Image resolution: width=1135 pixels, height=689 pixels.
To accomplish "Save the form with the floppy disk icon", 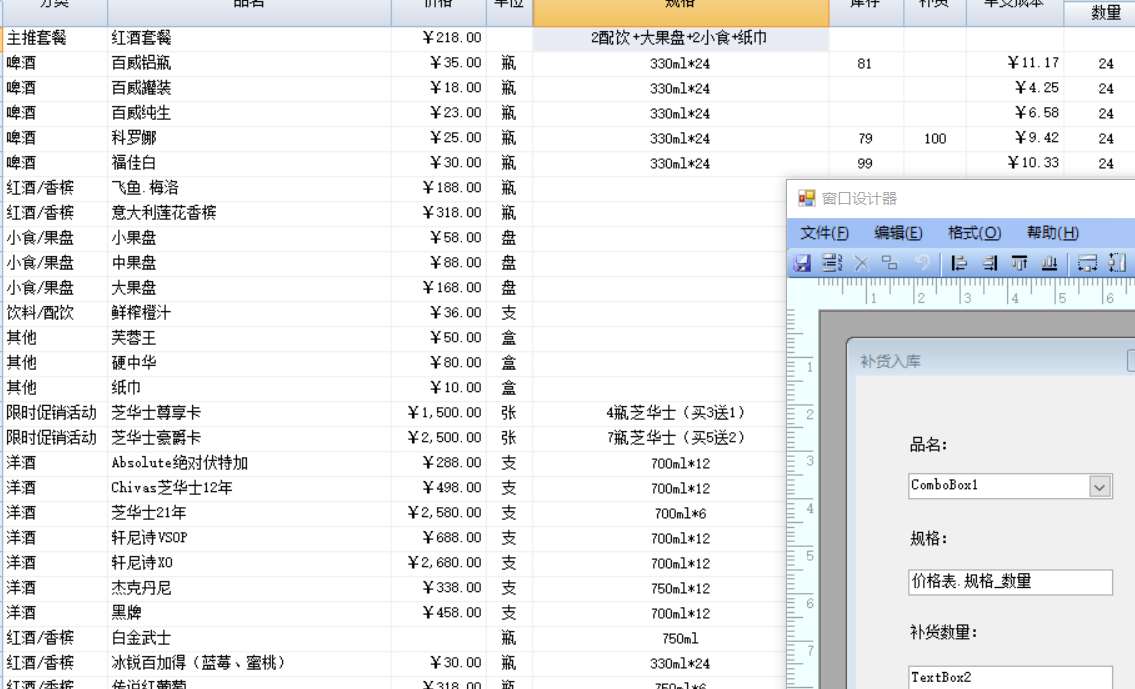I will coord(802,263).
